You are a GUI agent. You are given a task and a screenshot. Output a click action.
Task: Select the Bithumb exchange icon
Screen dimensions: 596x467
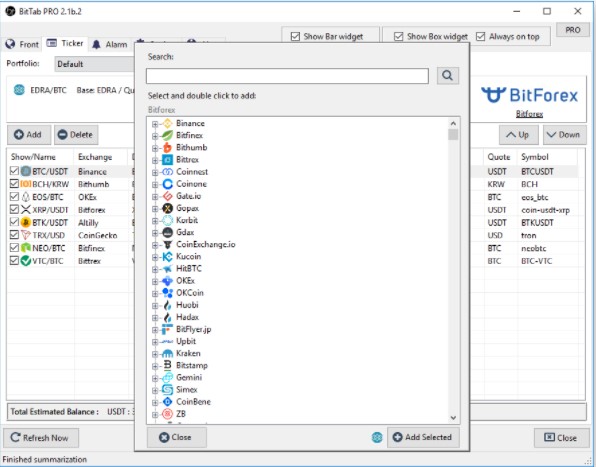point(167,147)
